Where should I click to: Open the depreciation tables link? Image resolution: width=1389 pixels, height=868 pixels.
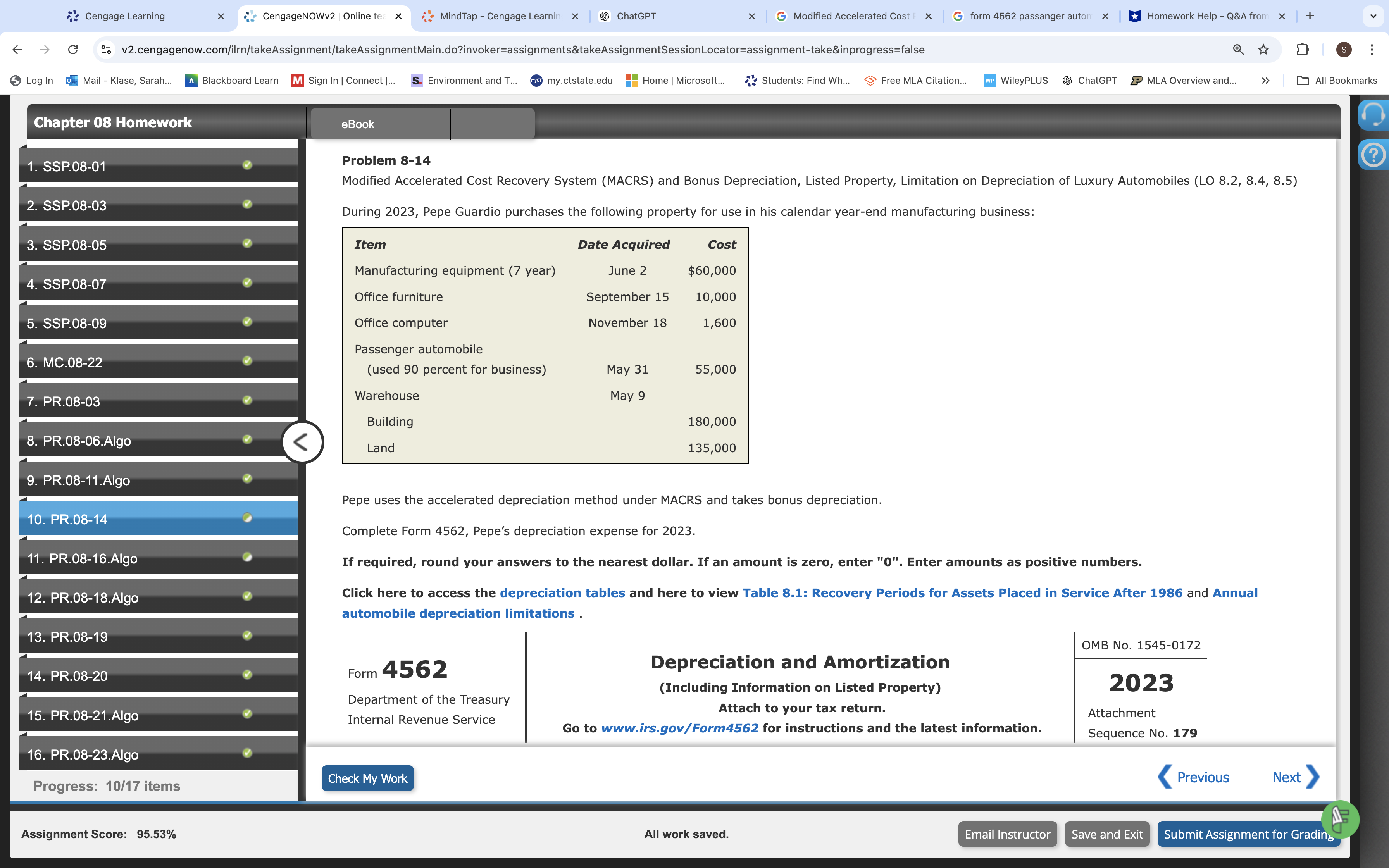pos(562,592)
